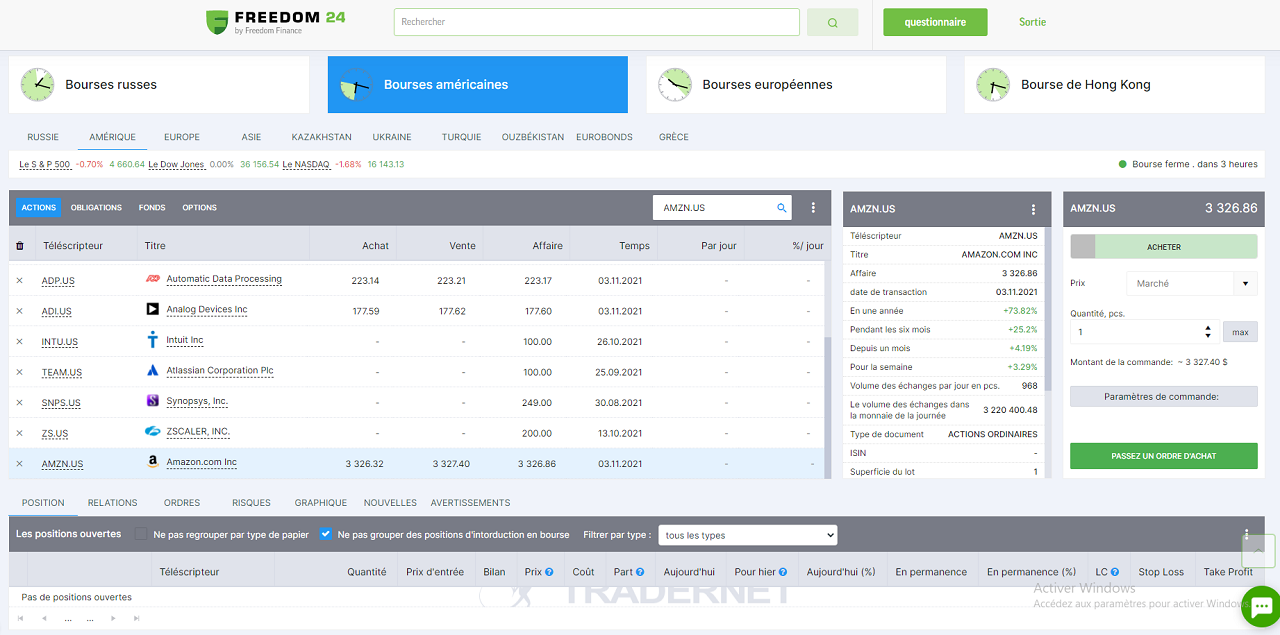Click the help icon next to LC column
Image resolution: width=1280 pixels, height=635 pixels.
1115,572
